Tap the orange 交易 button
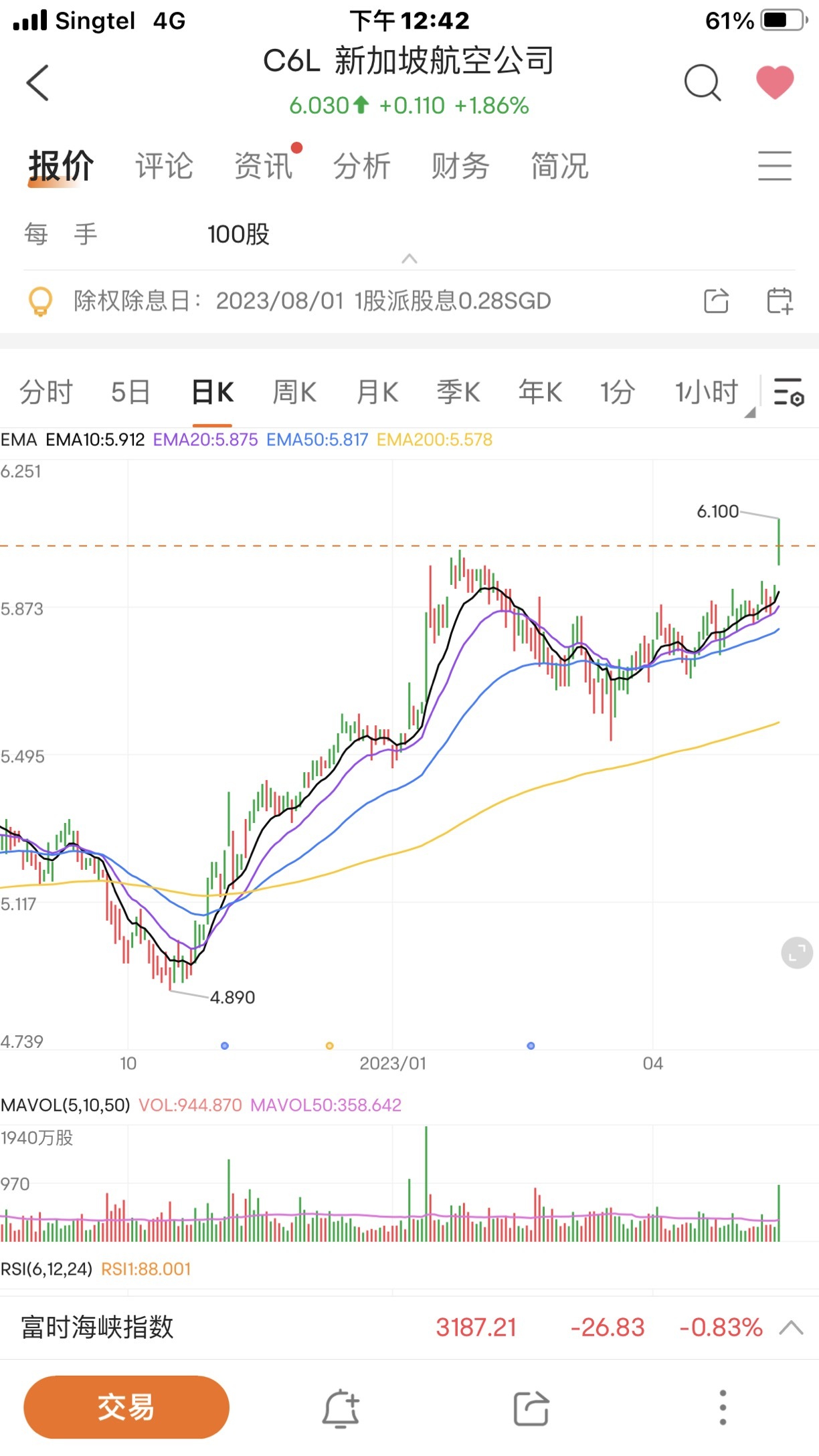819x1456 pixels. 126,1407
